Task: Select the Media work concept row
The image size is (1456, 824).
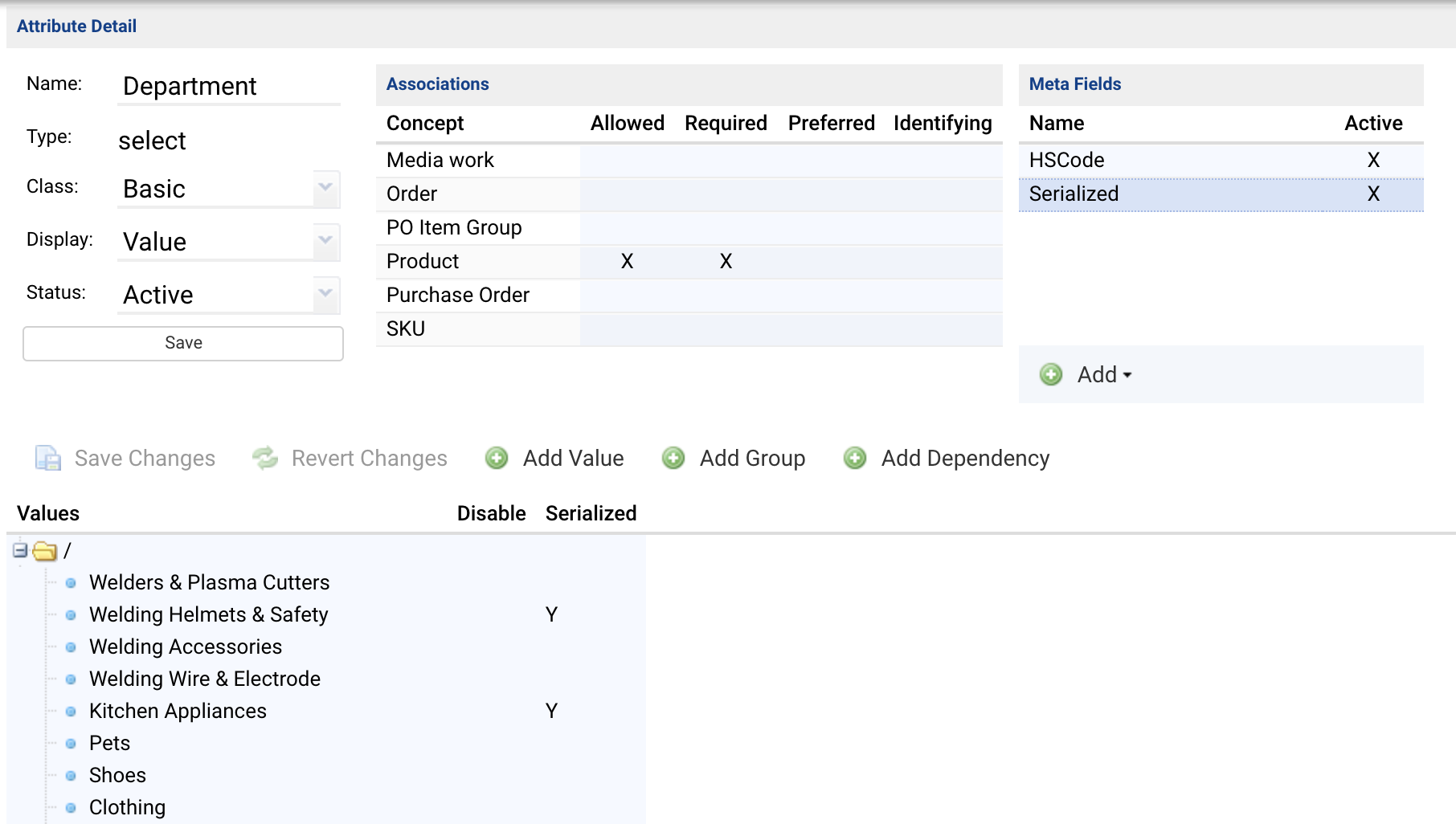Action: [x=689, y=160]
